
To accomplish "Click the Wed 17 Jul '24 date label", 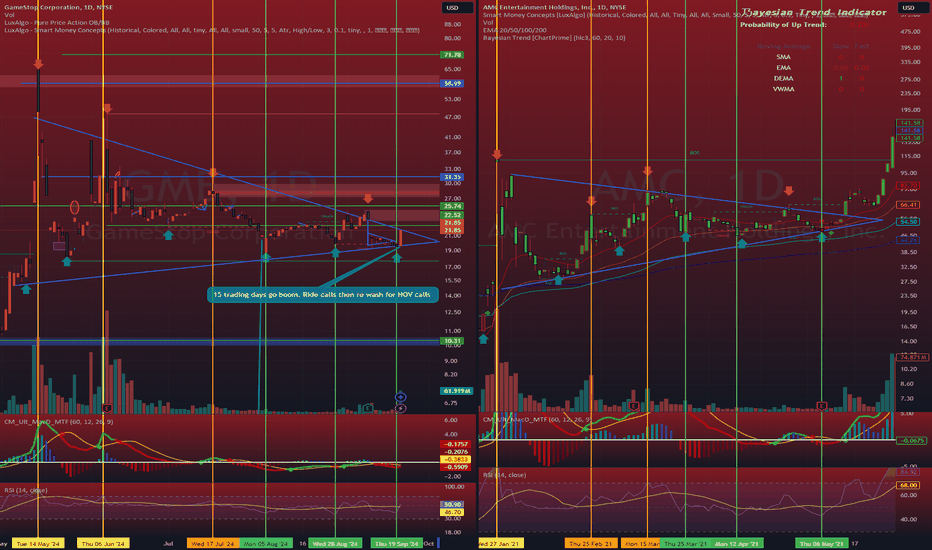I will (213, 543).
